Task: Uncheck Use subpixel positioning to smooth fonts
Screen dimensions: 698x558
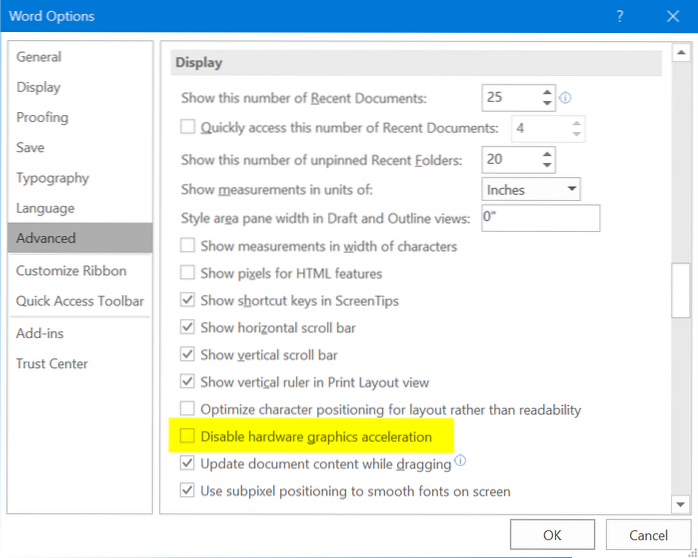Action: click(187, 491)
